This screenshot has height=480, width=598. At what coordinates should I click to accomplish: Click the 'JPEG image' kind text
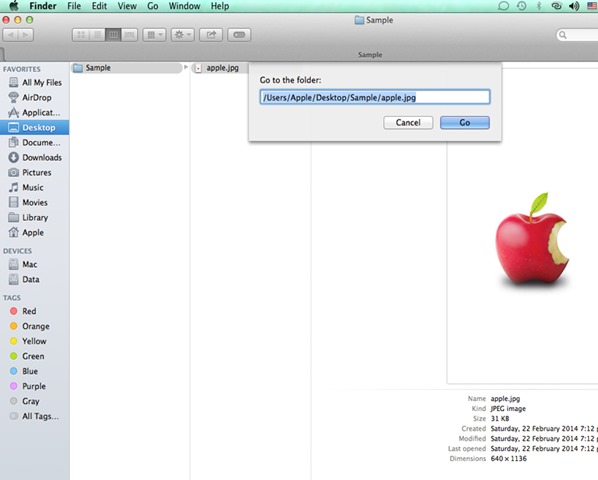click(x=508, y=409)
